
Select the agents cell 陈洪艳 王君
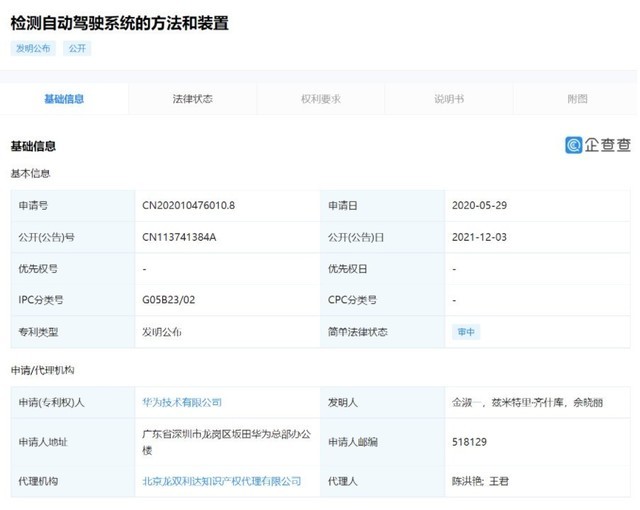coord(537,481)
